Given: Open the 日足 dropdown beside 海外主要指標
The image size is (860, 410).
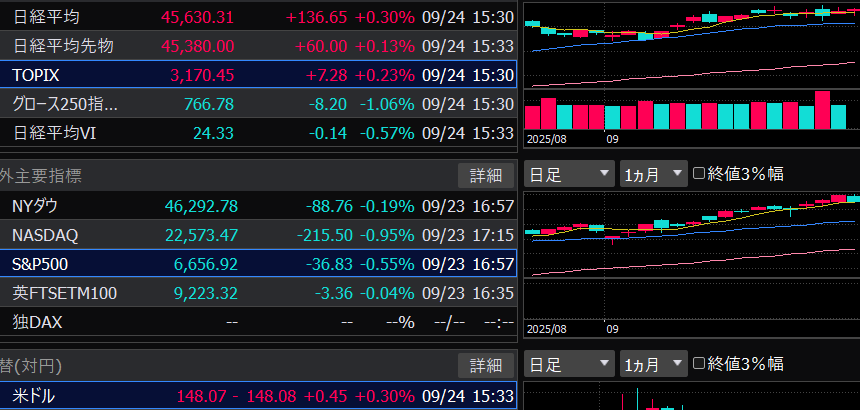Looking at the screenshot, I should tap(568, 174).
